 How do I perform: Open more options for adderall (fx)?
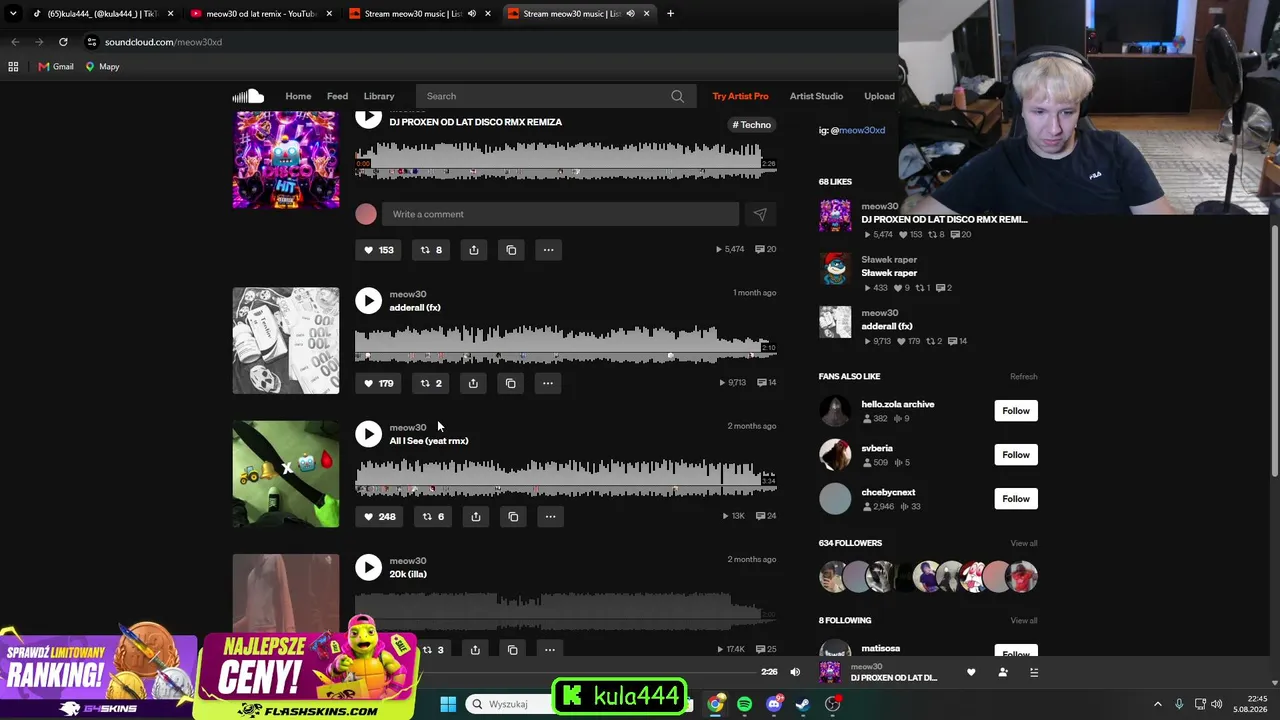pos(547,383)
